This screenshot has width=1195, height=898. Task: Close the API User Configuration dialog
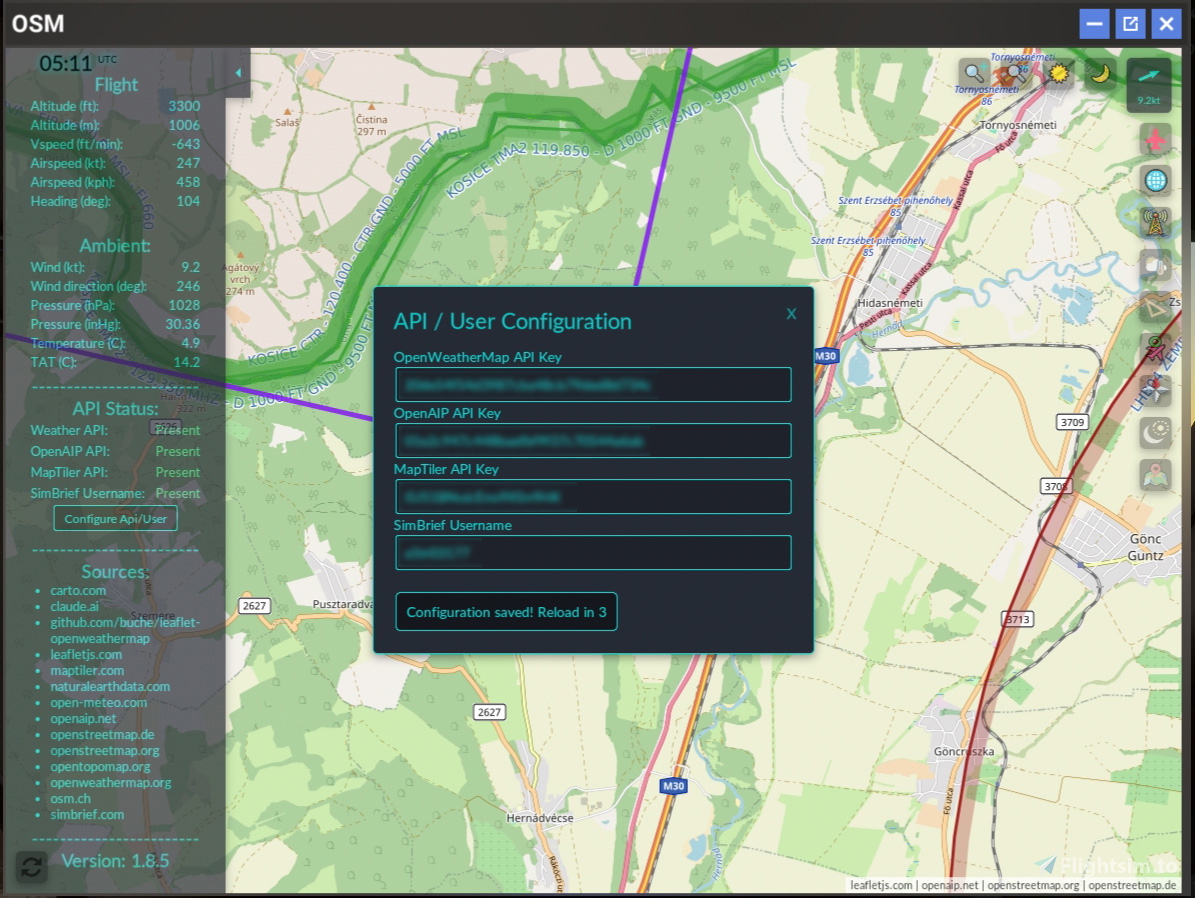[791, 313]
